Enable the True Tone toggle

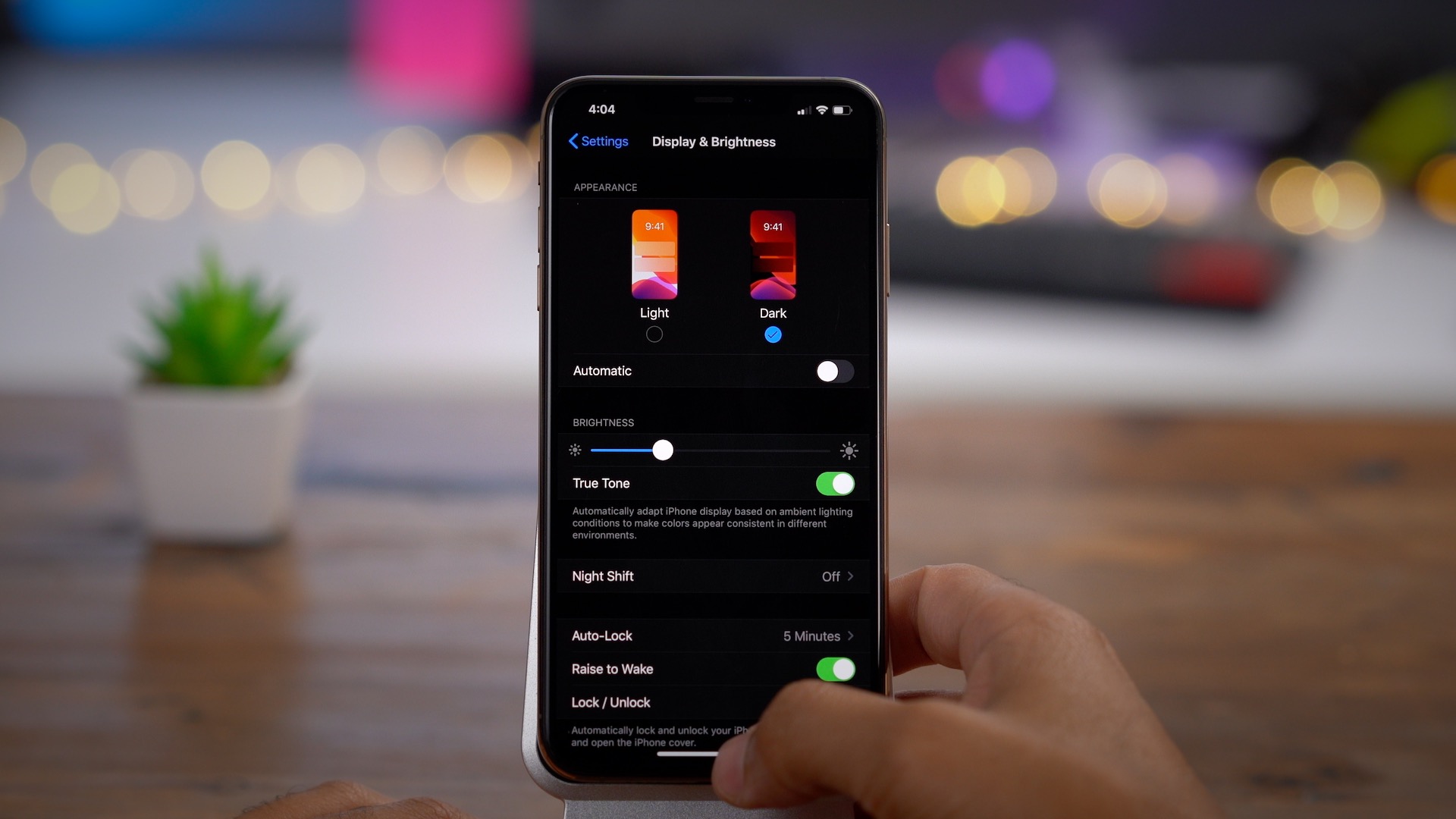pyautogui.click(x=835, y=484)
